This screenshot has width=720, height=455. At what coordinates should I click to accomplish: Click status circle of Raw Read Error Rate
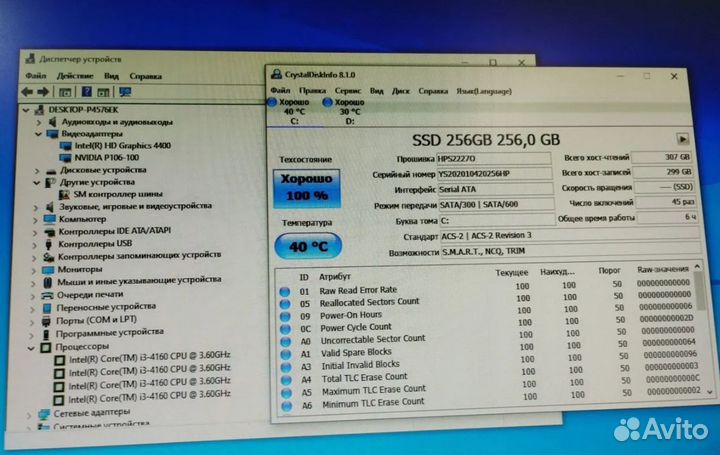click(285, 292)
